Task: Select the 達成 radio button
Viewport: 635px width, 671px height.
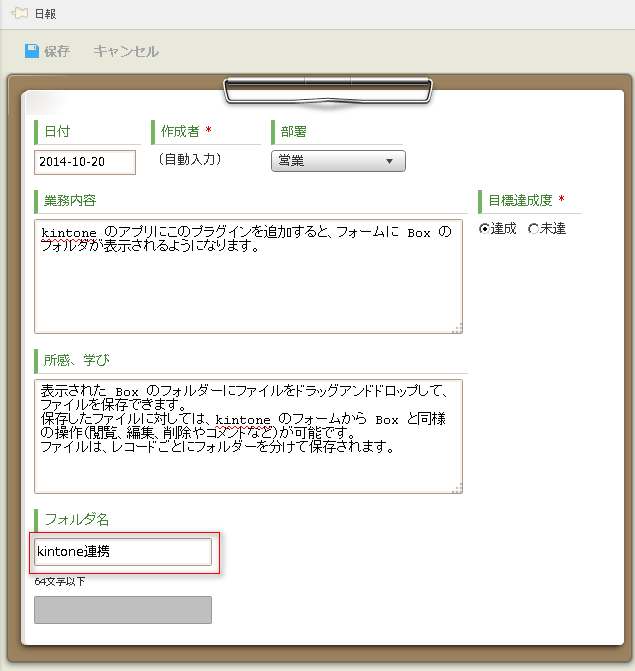Action: (484, 229)
